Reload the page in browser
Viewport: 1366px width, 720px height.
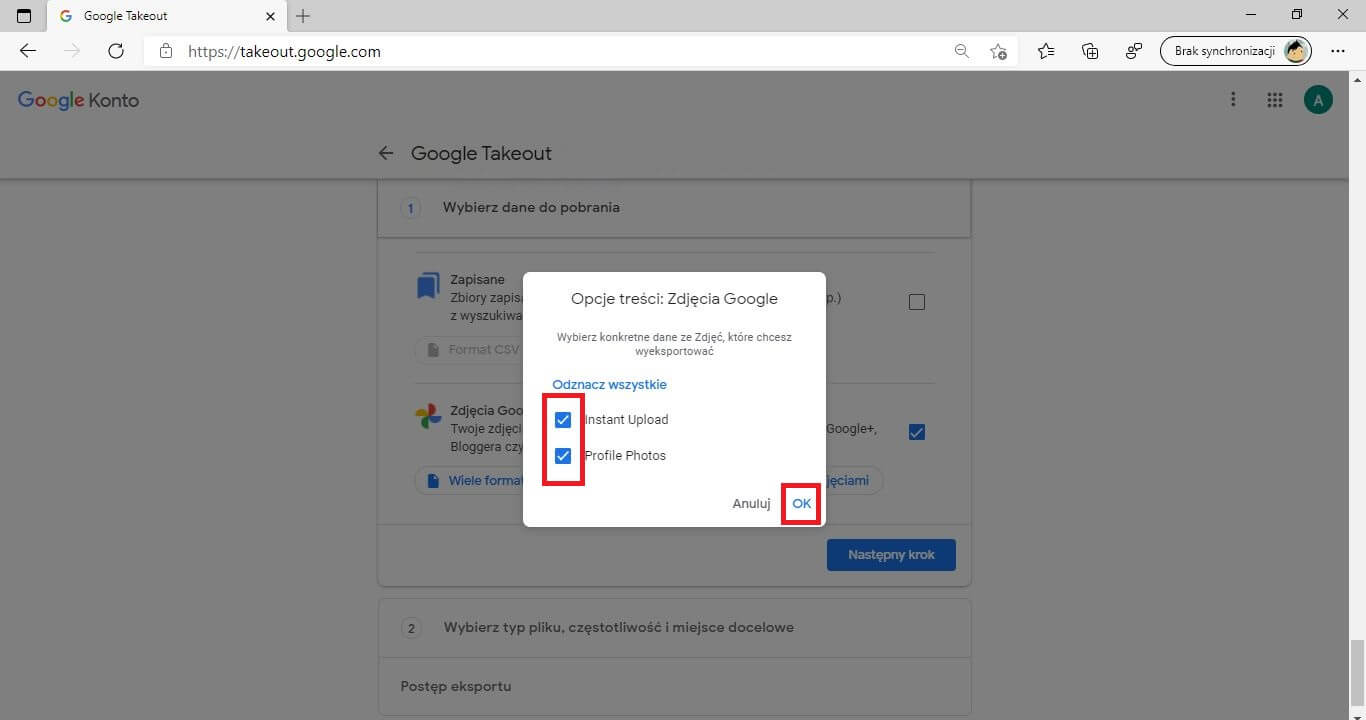[115, 51]
